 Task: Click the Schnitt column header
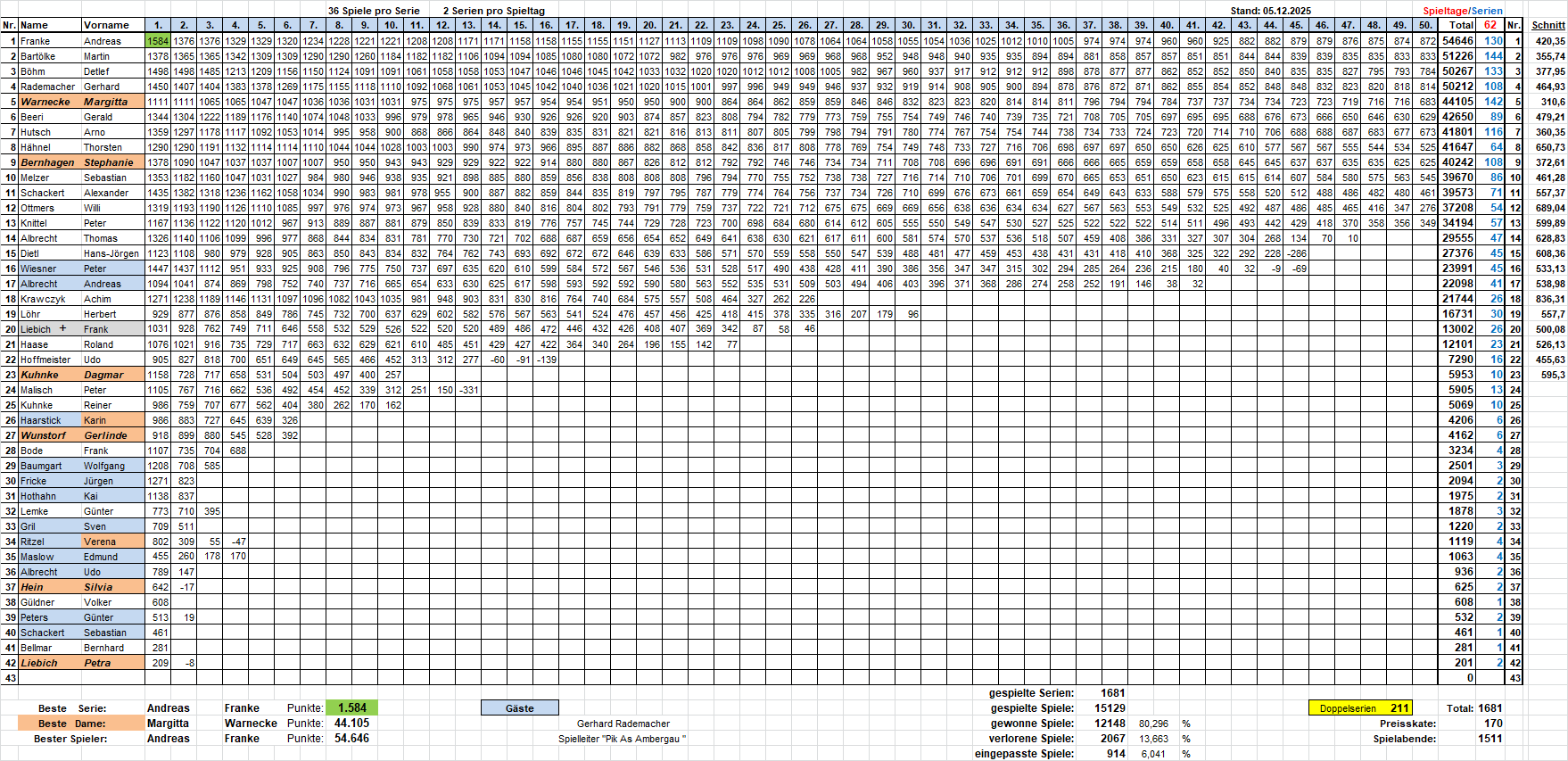[x=1547, y=25]
